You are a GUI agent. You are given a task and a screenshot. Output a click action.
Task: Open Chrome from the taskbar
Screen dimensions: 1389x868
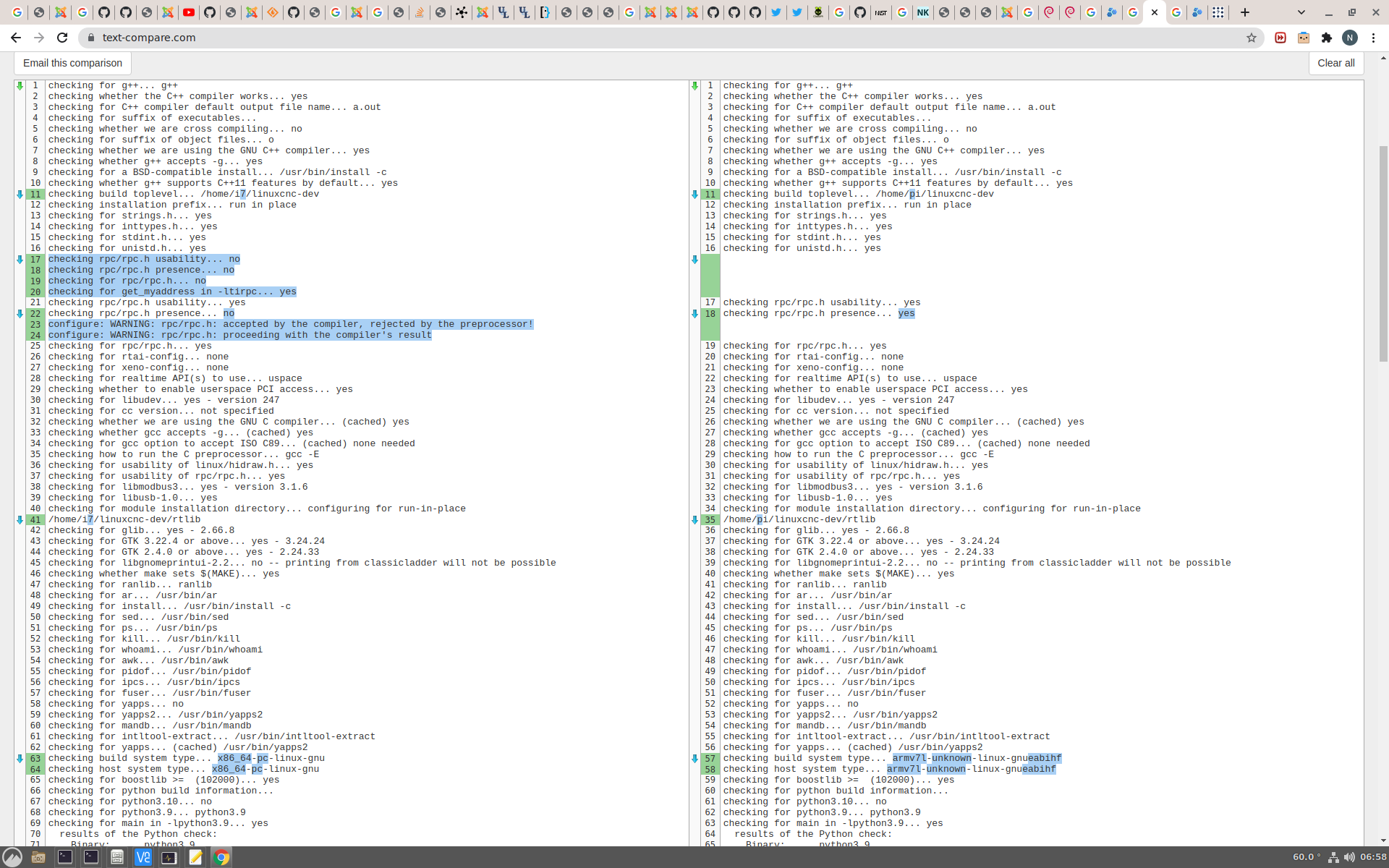221,857
